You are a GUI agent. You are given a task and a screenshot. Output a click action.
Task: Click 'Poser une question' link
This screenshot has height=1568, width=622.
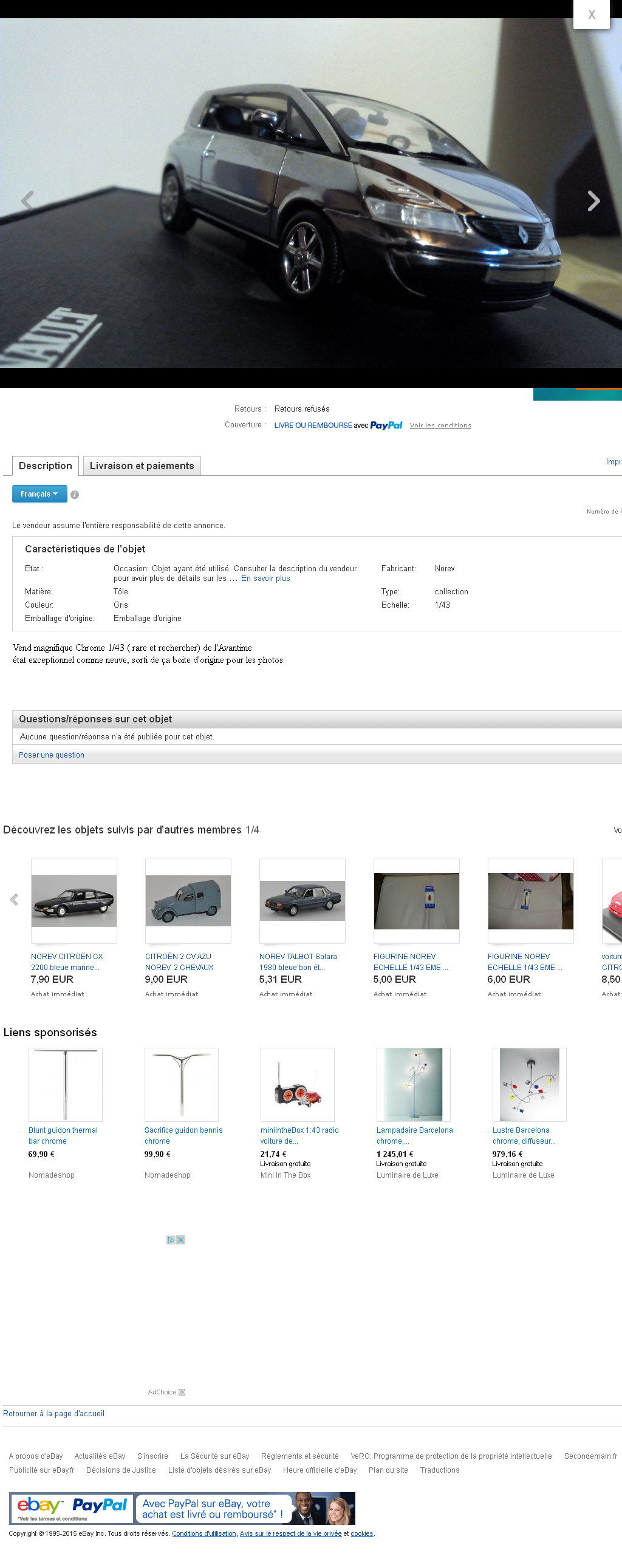(51, 755)
